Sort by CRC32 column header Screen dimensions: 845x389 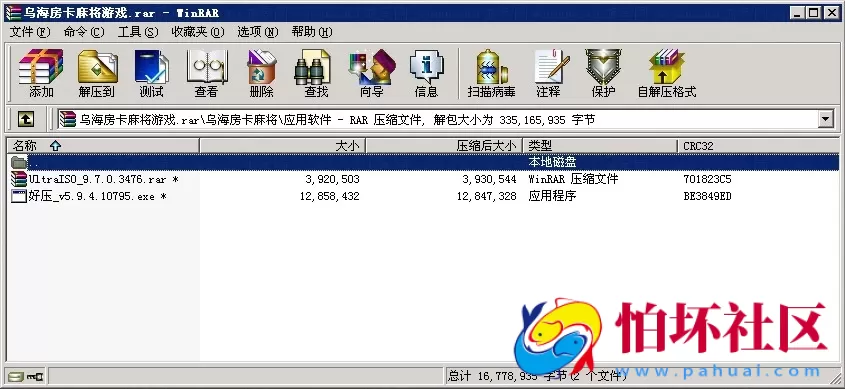point(758,145)
